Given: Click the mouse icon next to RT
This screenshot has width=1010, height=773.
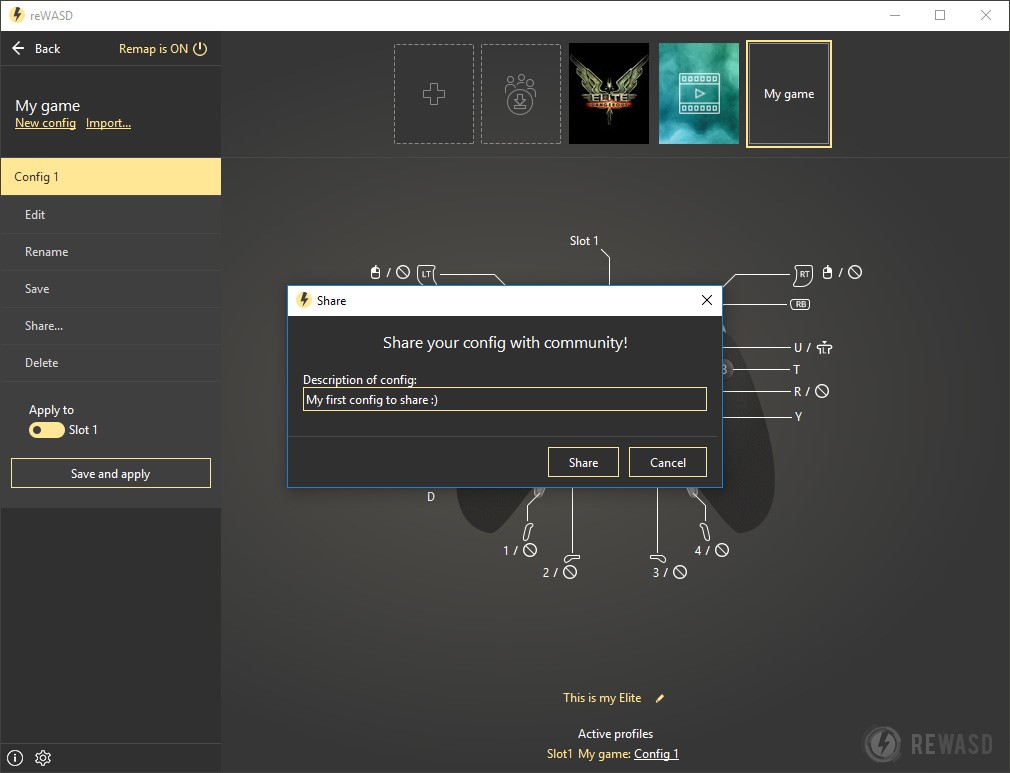Looking at the screenshot, I should point(828,272).
